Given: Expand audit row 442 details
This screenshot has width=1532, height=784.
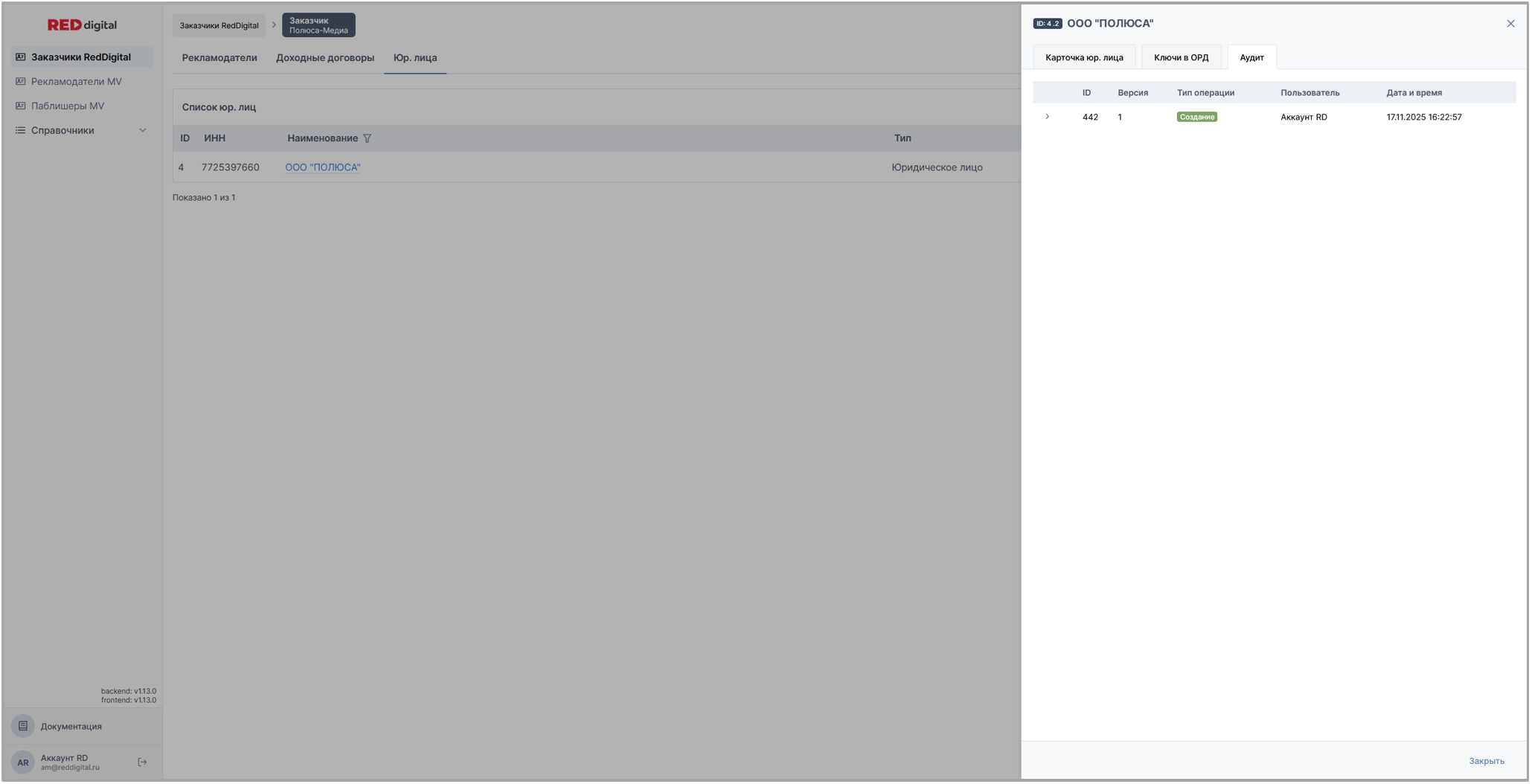Looking at the screenshot, I should click(x=1047, y=117).
